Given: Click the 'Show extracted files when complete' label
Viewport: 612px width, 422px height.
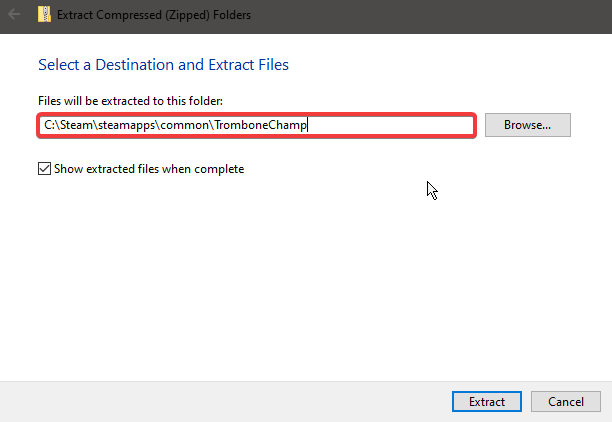Looking at the screenshot, I should [148, 169].
